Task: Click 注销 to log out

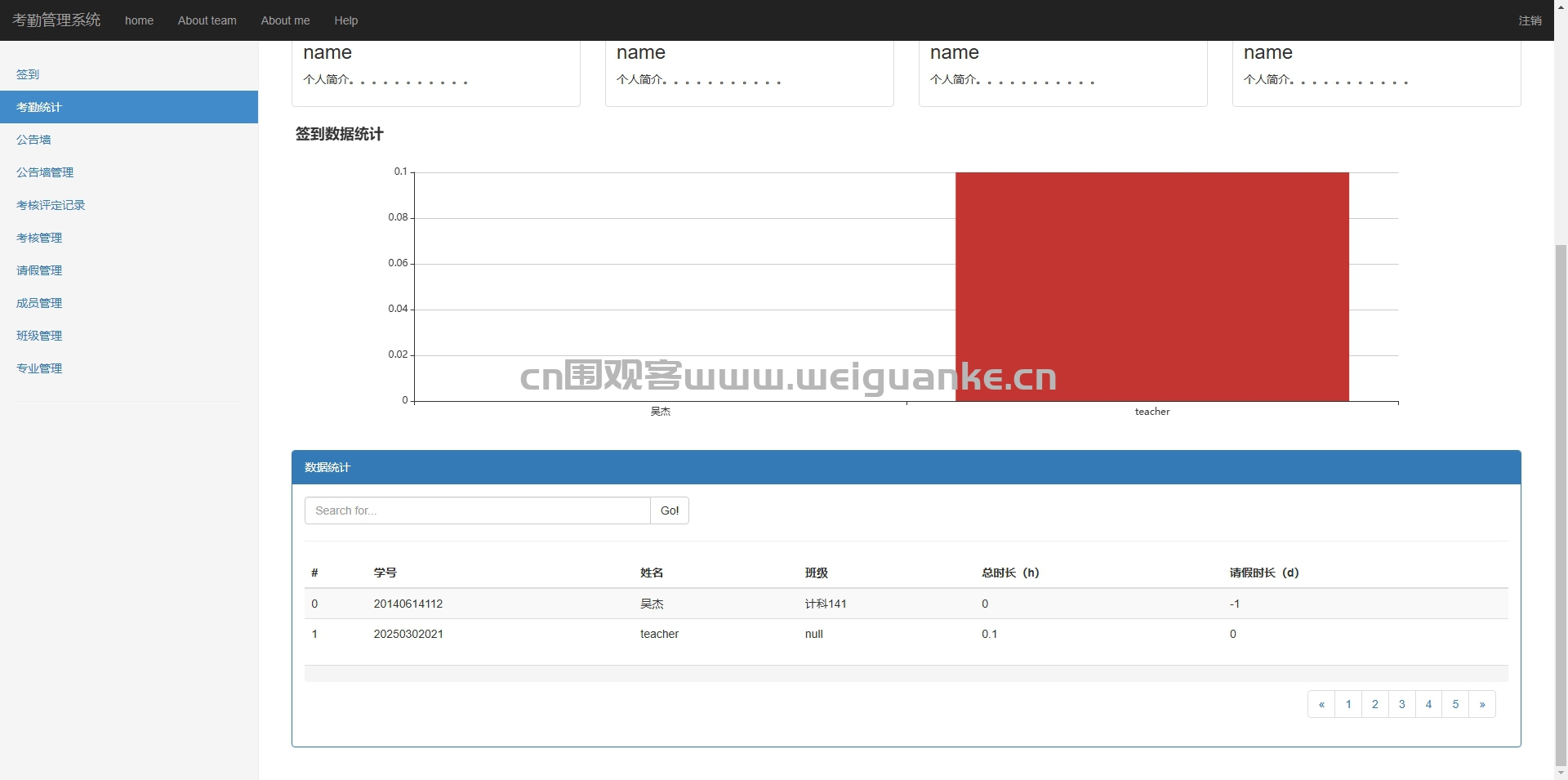Action: click(x=1530, y=20)
